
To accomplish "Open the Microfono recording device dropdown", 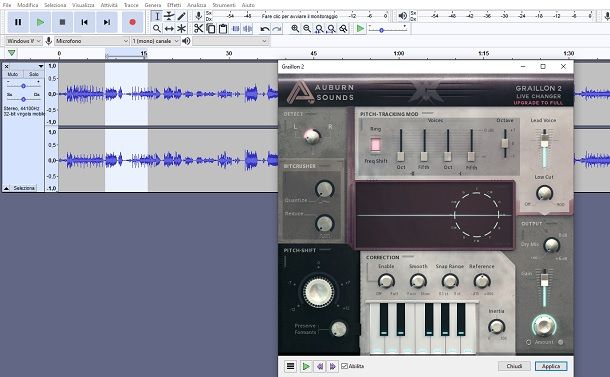I will tap(92, 41).
